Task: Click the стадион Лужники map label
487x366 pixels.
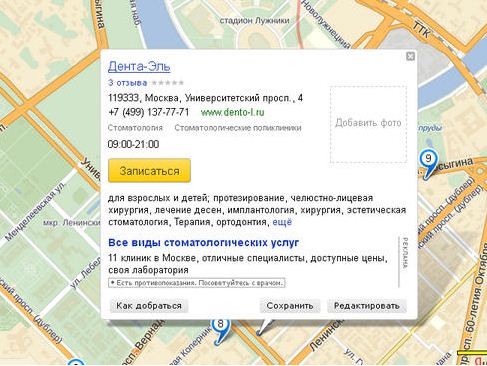Action: click(254, 21)
